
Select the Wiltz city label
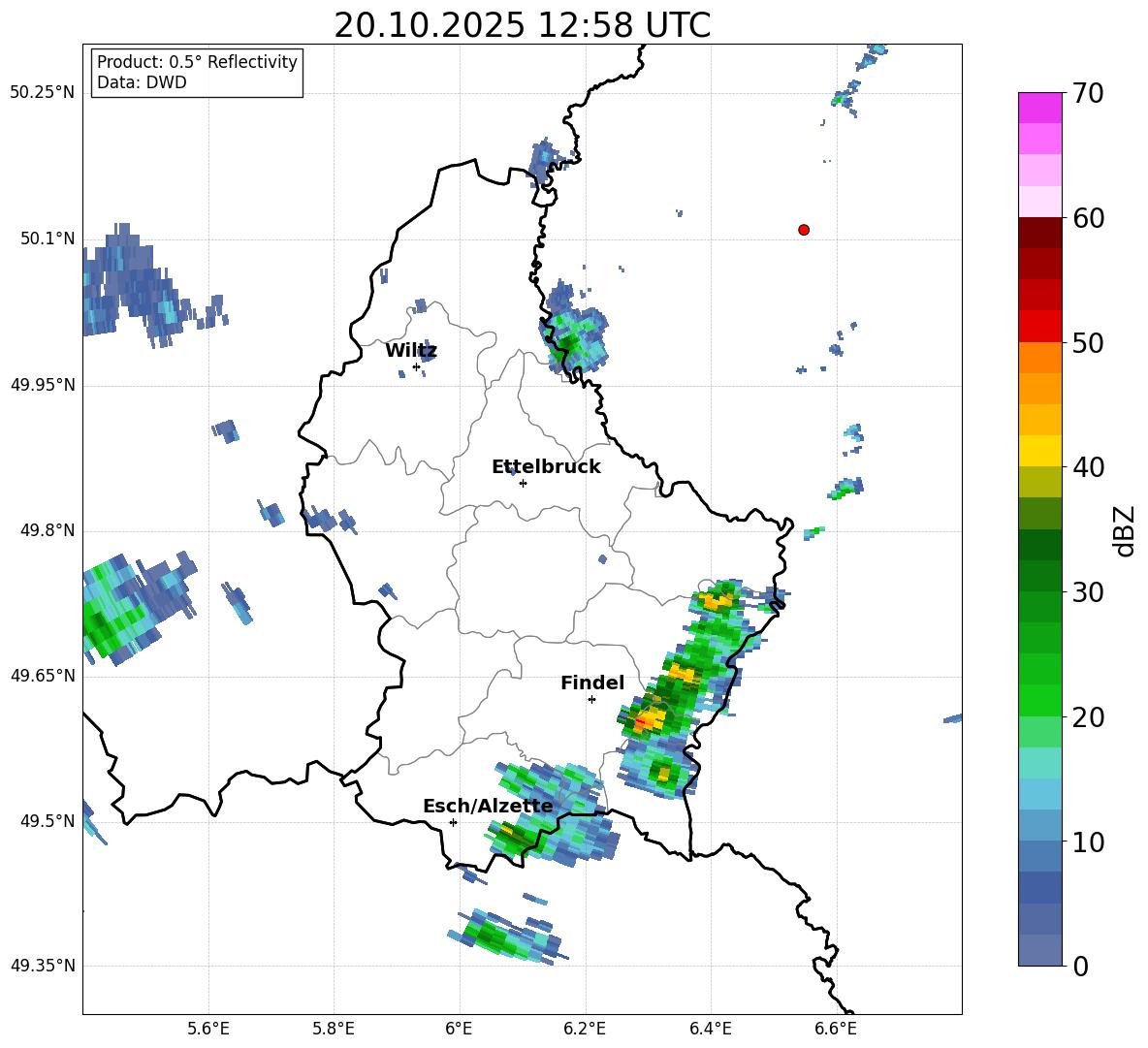click(x=411, y=351)
